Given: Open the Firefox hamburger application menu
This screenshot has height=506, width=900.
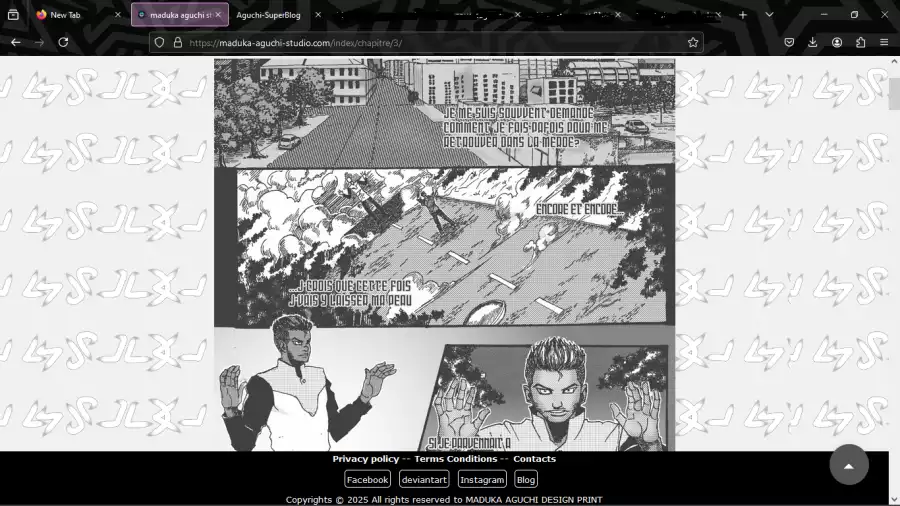Looking at the screenshot, I should click(884, 43).
